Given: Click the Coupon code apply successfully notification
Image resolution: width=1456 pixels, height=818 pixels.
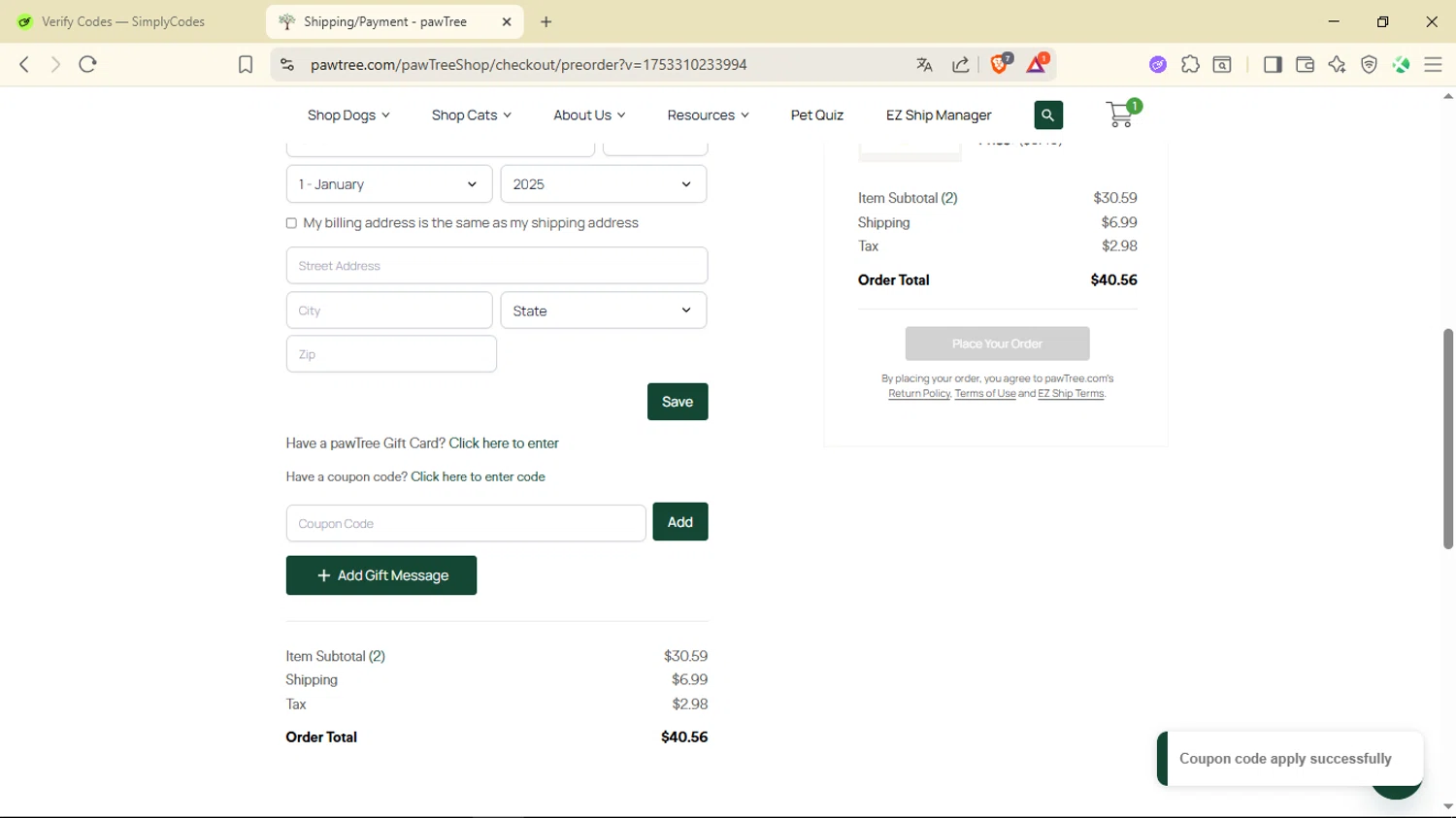Looking at the screenshot, I should pos(1290,759).
